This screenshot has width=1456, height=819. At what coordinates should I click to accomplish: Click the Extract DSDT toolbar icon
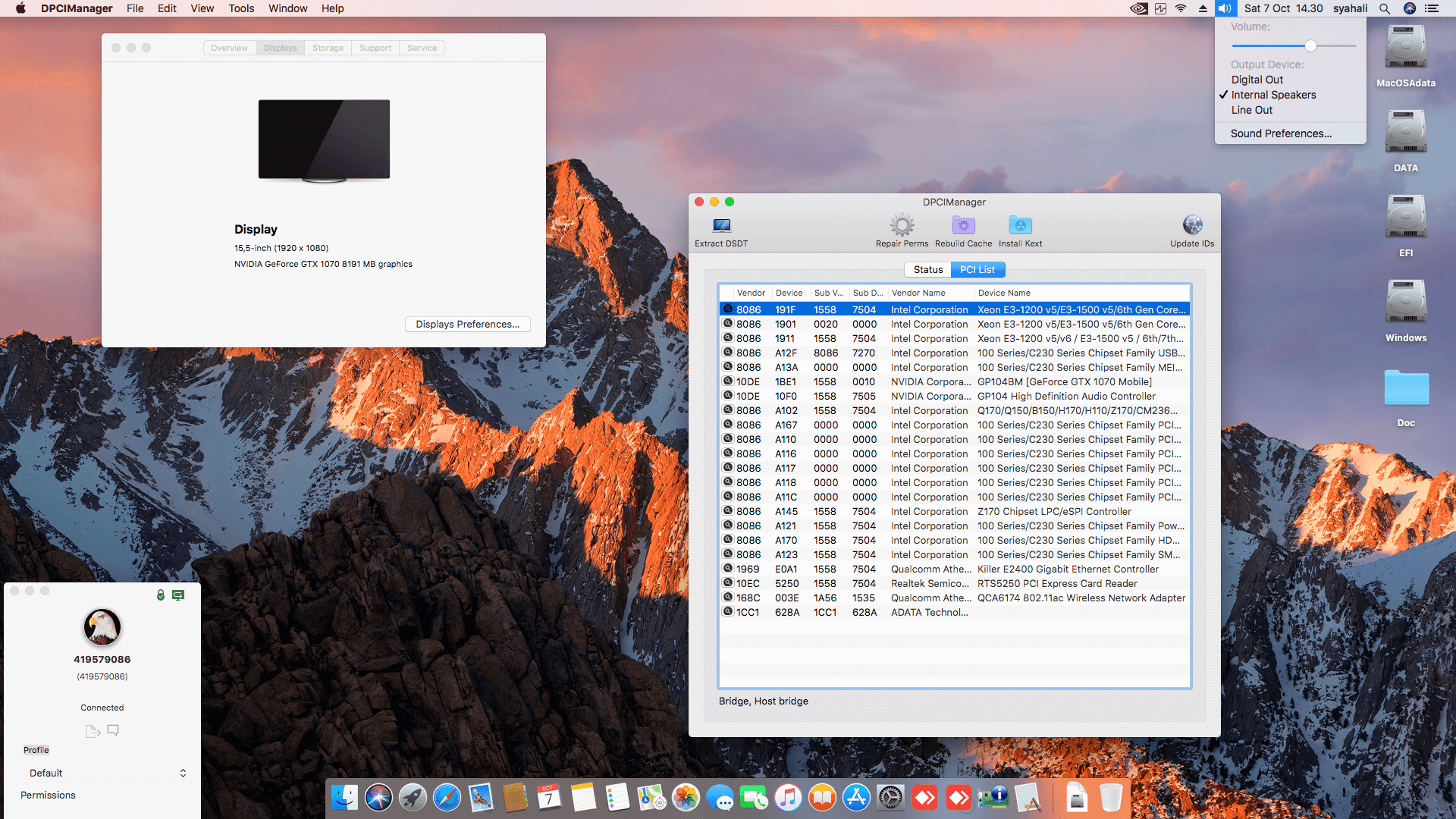[x=721, y=226]
